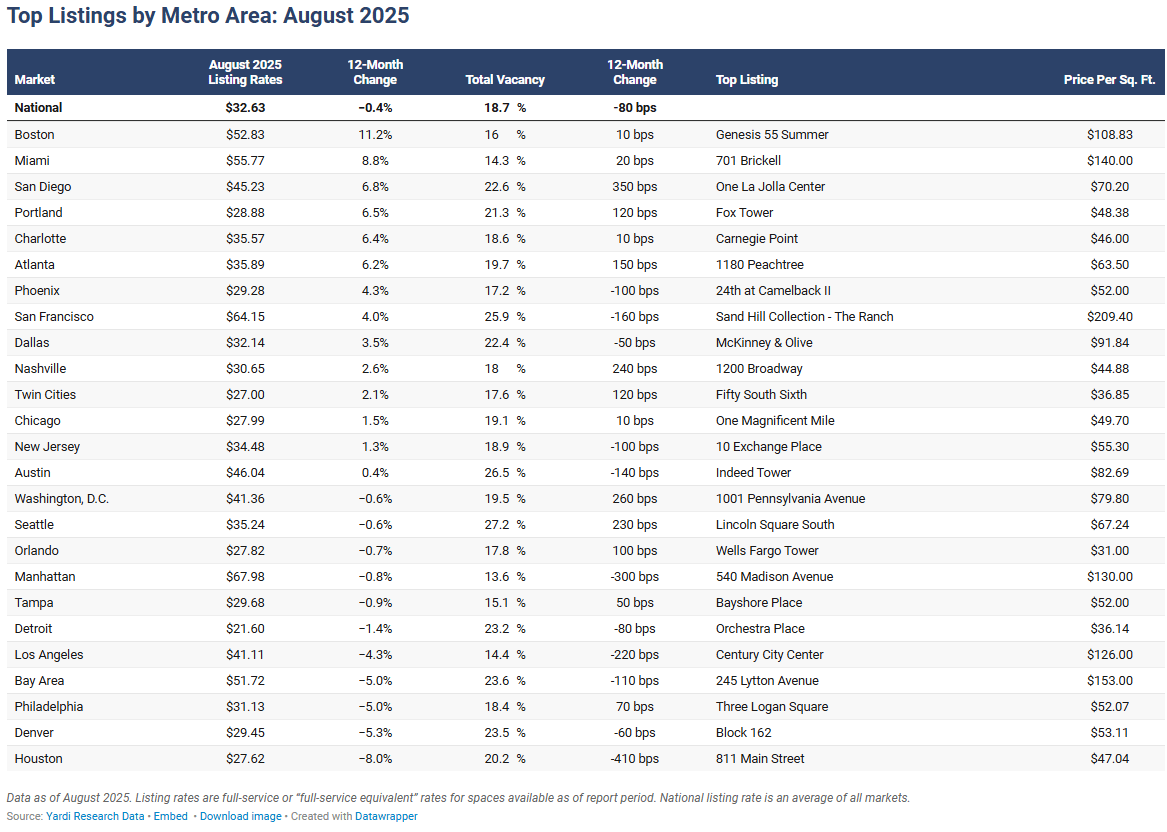The height and width of the screenshot is (832, 1167).
Task: Select Sand Hill Collection - The Ranch listing
Action: [x=804, y=317]
